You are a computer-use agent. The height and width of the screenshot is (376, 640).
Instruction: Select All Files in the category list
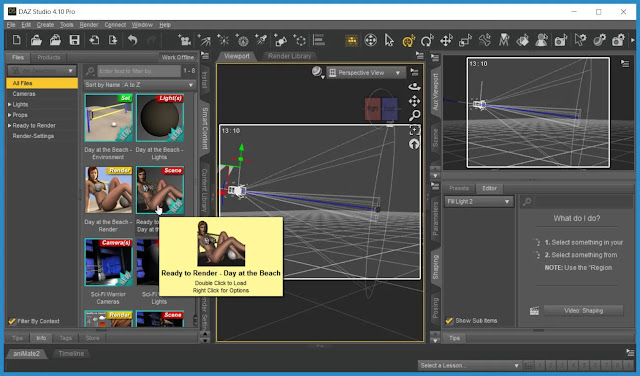[42, 83]
